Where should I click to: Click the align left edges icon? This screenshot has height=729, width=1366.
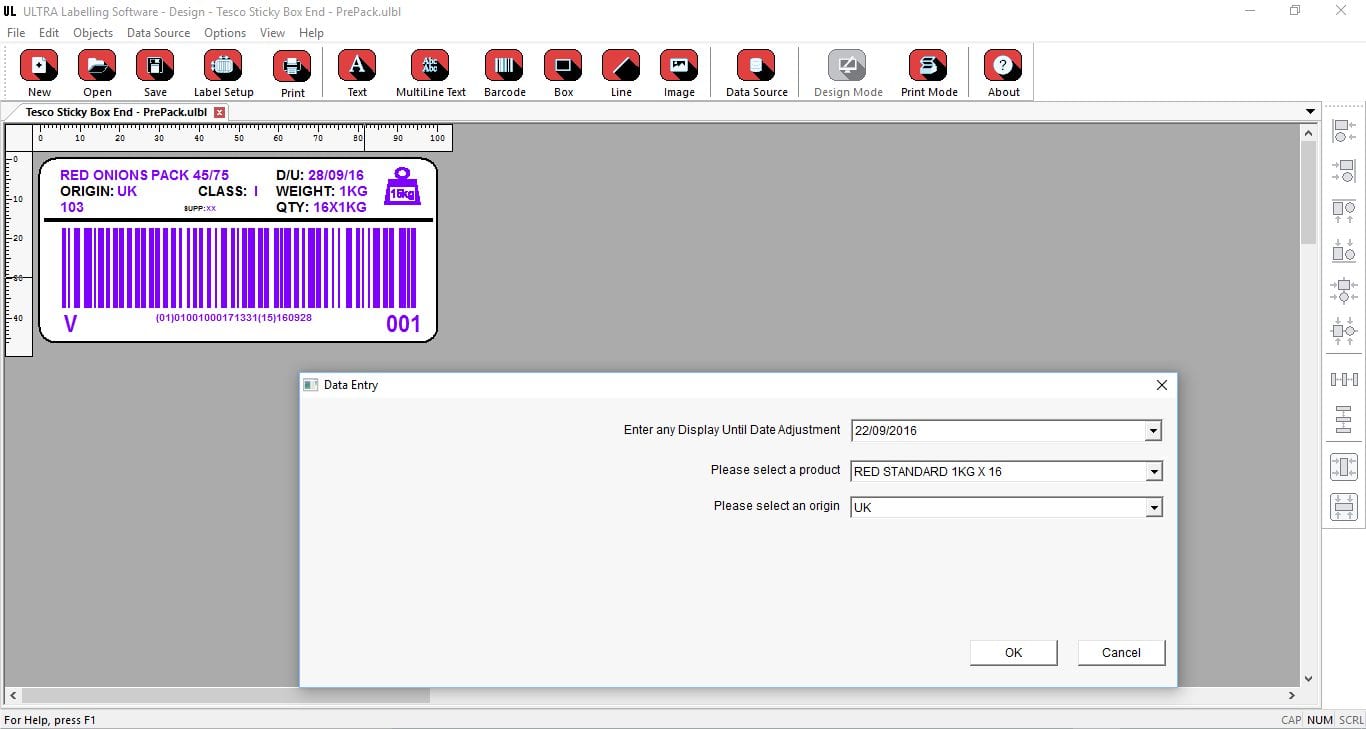click(1344, 130)
